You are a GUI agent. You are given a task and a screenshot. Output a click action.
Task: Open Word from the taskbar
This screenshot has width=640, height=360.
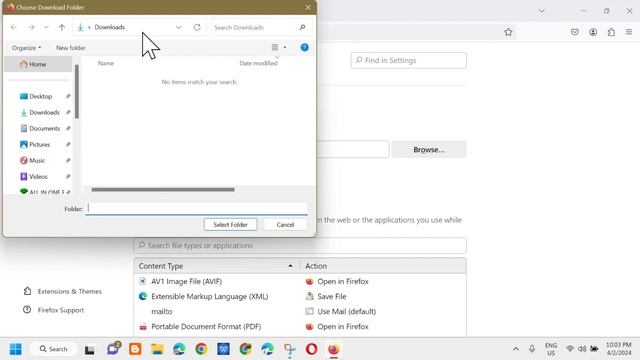(223, 349)
